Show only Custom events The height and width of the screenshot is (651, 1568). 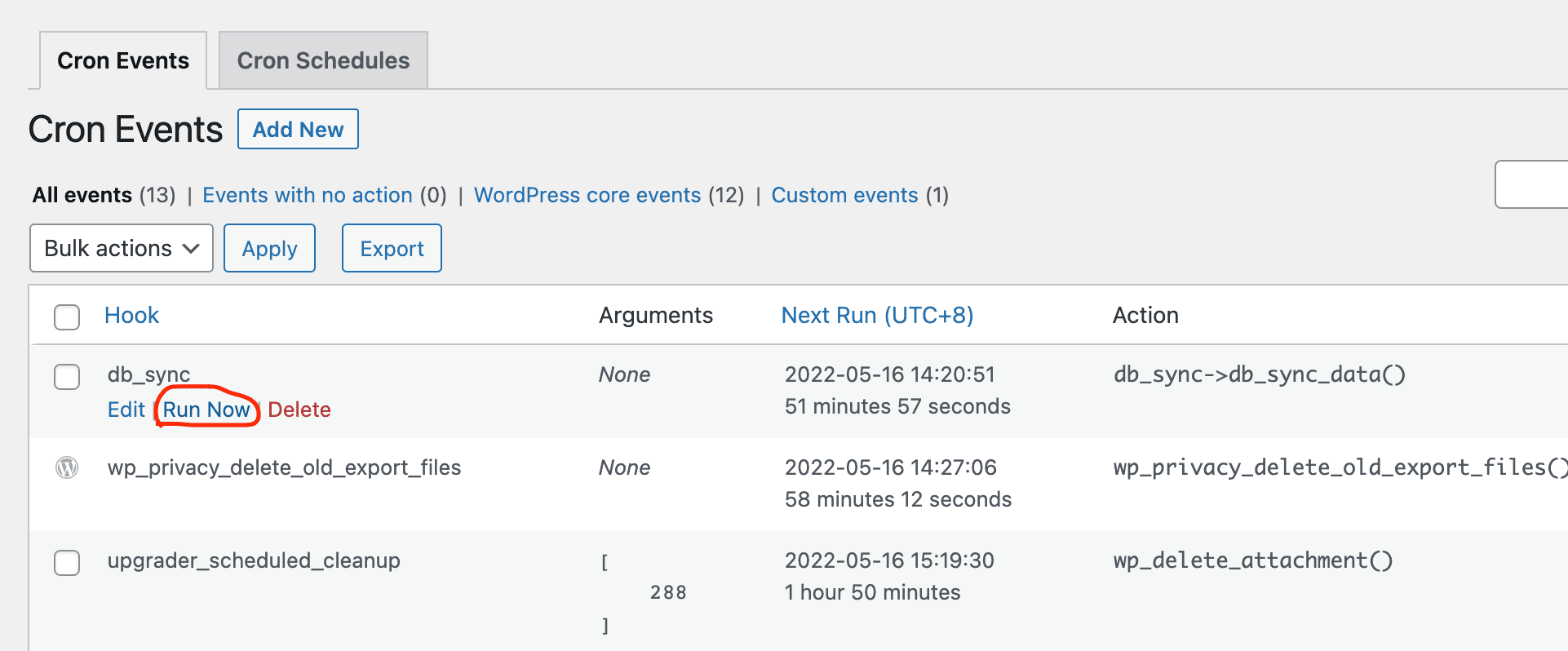845,195
